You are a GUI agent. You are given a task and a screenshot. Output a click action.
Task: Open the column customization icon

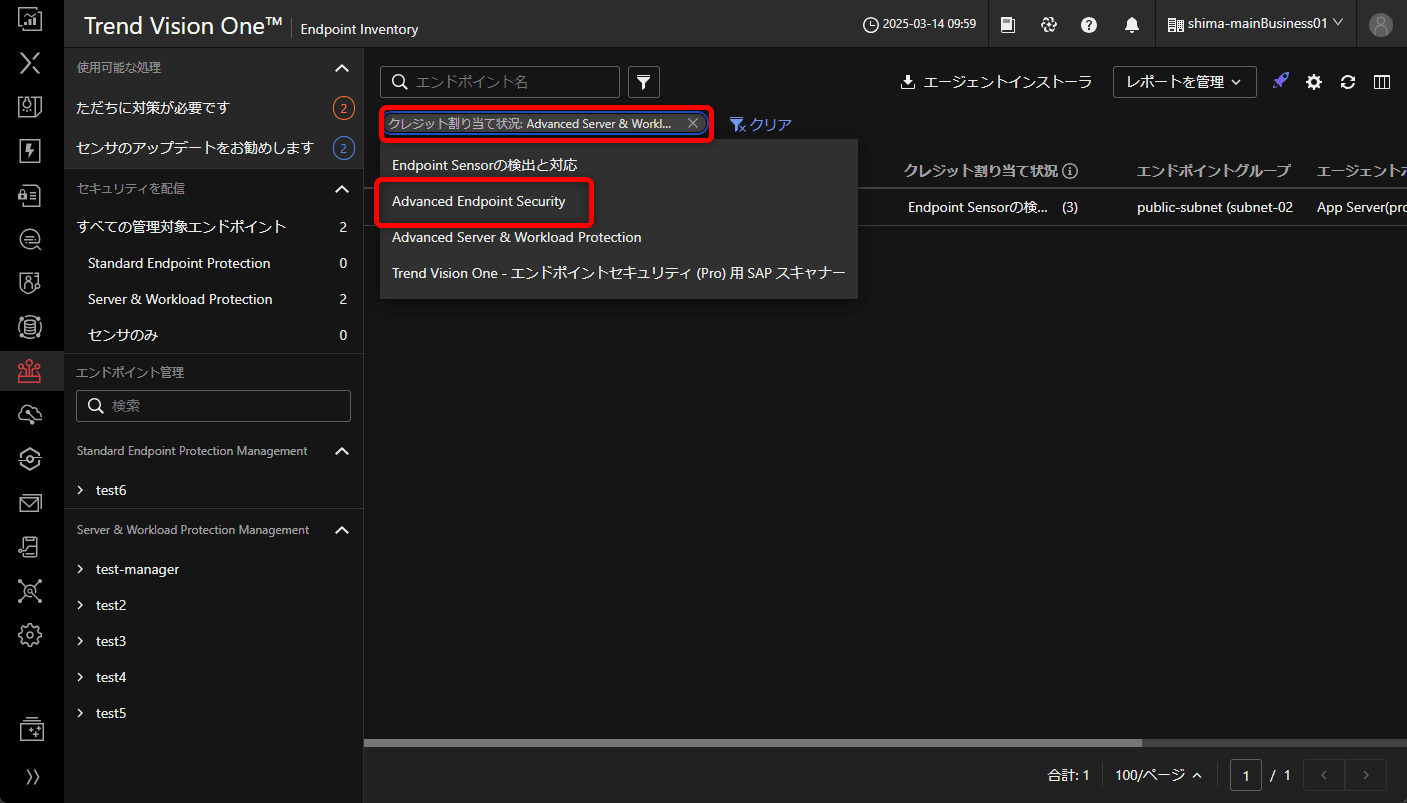click(1382, 82)
